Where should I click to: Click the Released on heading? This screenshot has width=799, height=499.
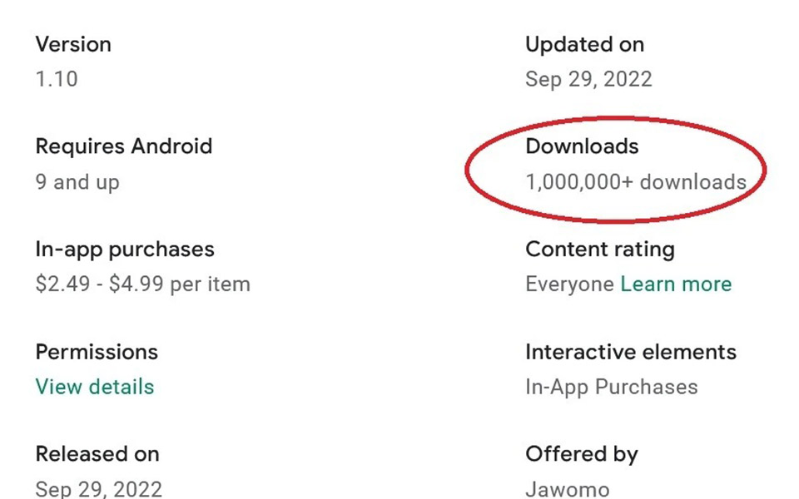(97, 454)
